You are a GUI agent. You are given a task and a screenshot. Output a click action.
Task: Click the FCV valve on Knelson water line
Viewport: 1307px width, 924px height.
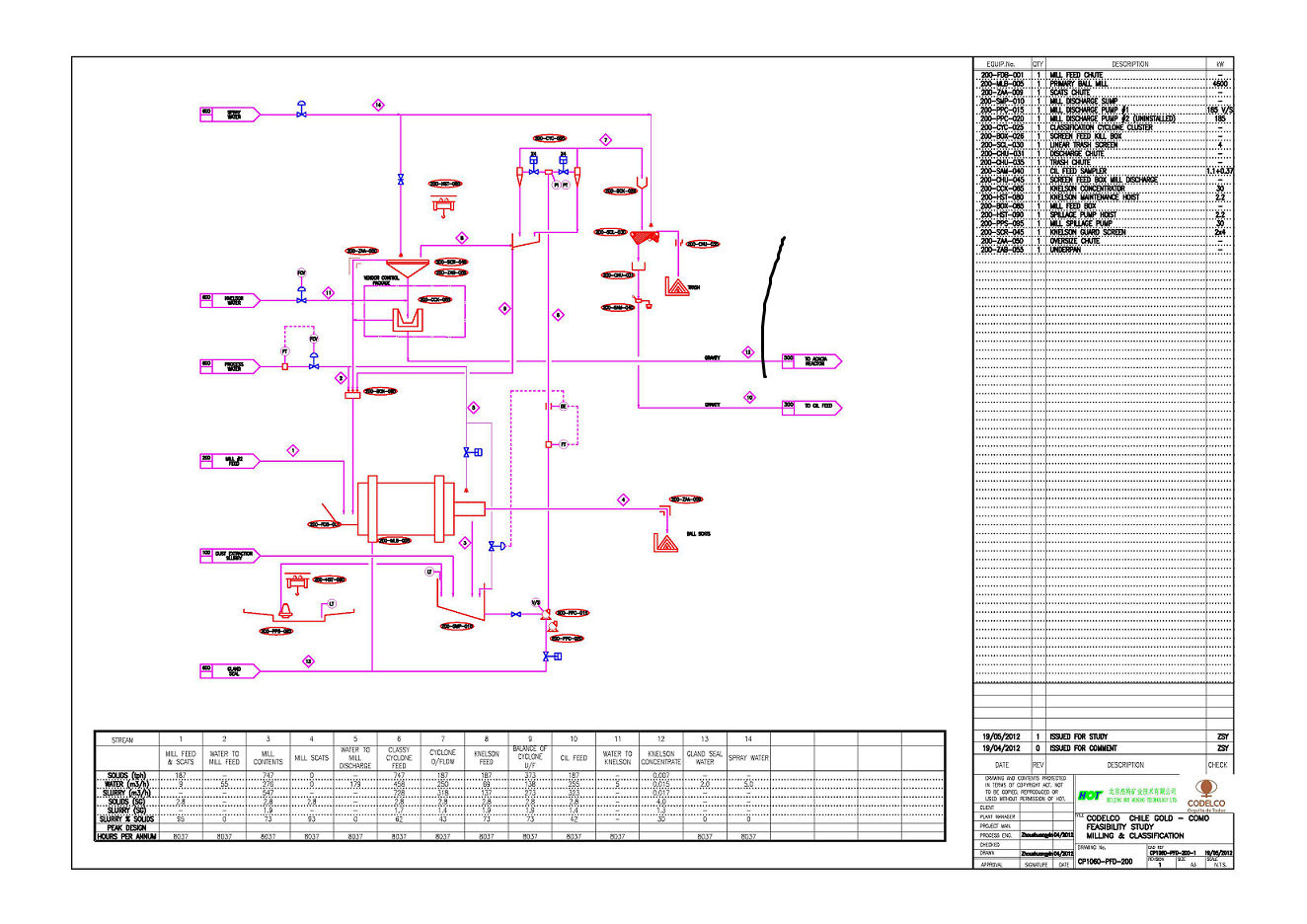coord(301,294)
